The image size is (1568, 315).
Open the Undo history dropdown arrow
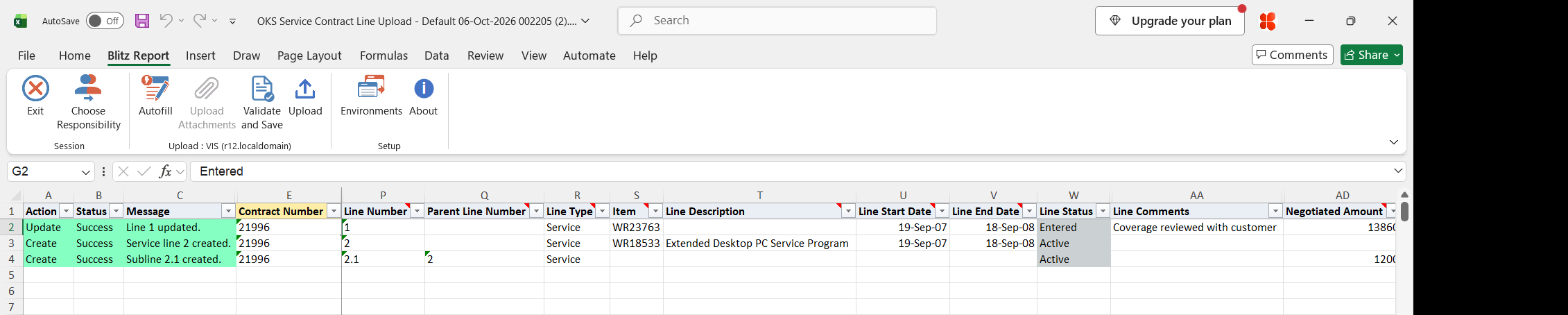point(181,21)
